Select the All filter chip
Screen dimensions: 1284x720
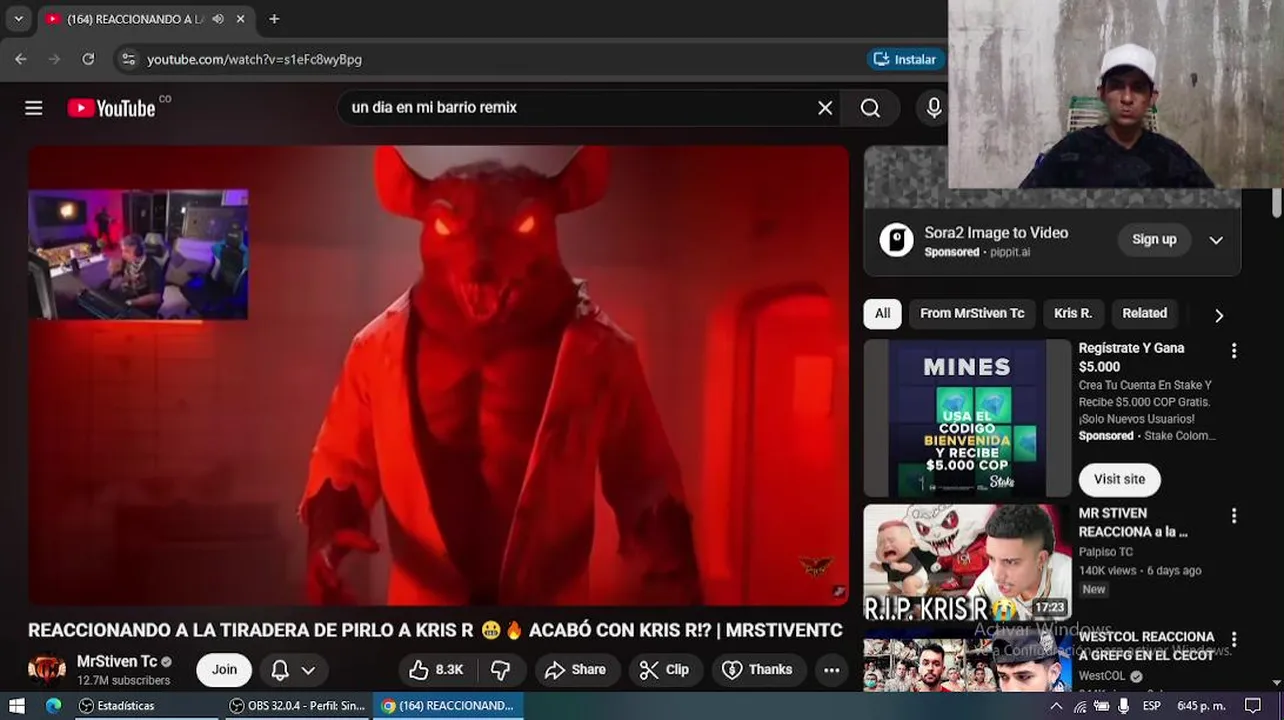point(882,314)
